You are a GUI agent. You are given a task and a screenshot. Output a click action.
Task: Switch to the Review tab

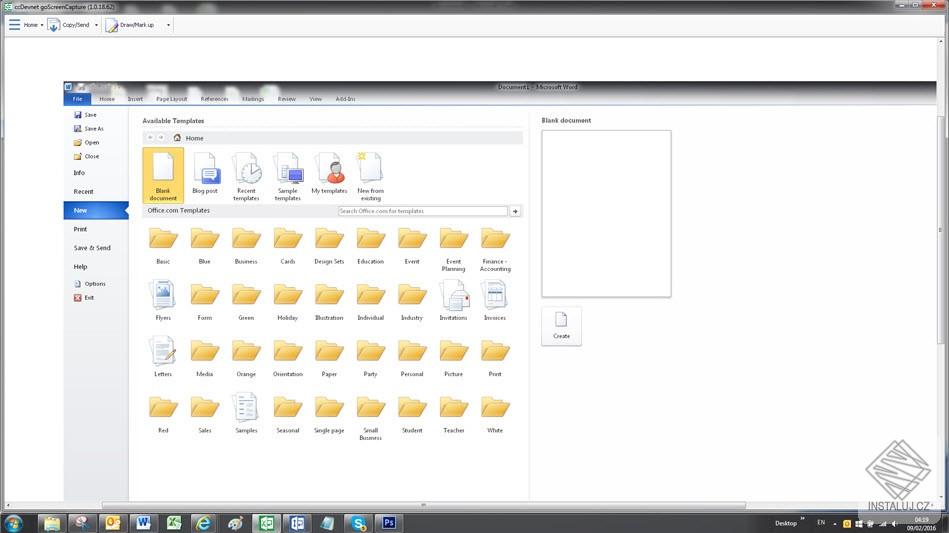coord(287,99)
